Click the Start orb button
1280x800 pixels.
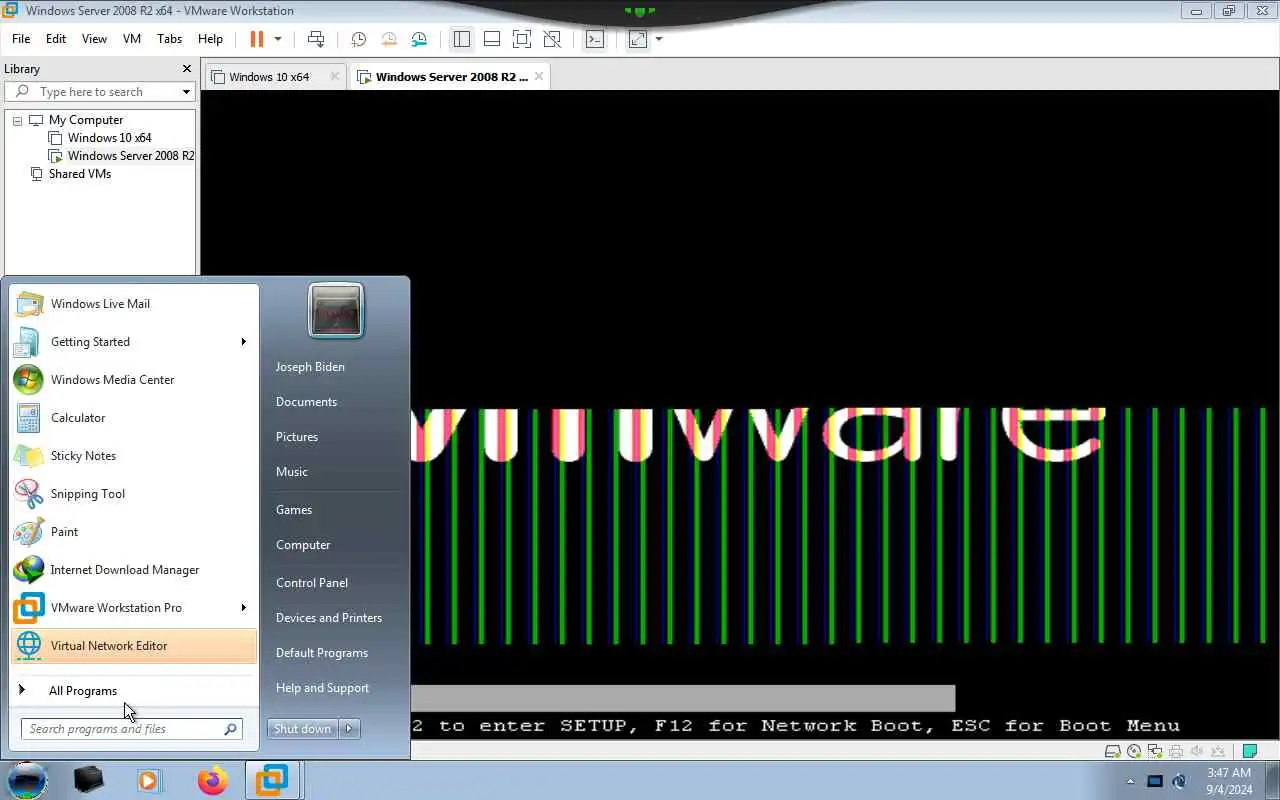[28, 780]
